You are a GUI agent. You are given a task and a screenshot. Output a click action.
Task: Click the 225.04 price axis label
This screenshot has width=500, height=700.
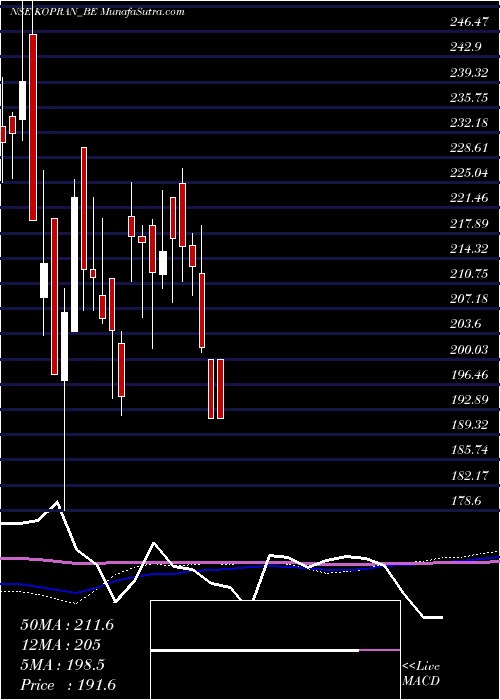pos(469,173)
